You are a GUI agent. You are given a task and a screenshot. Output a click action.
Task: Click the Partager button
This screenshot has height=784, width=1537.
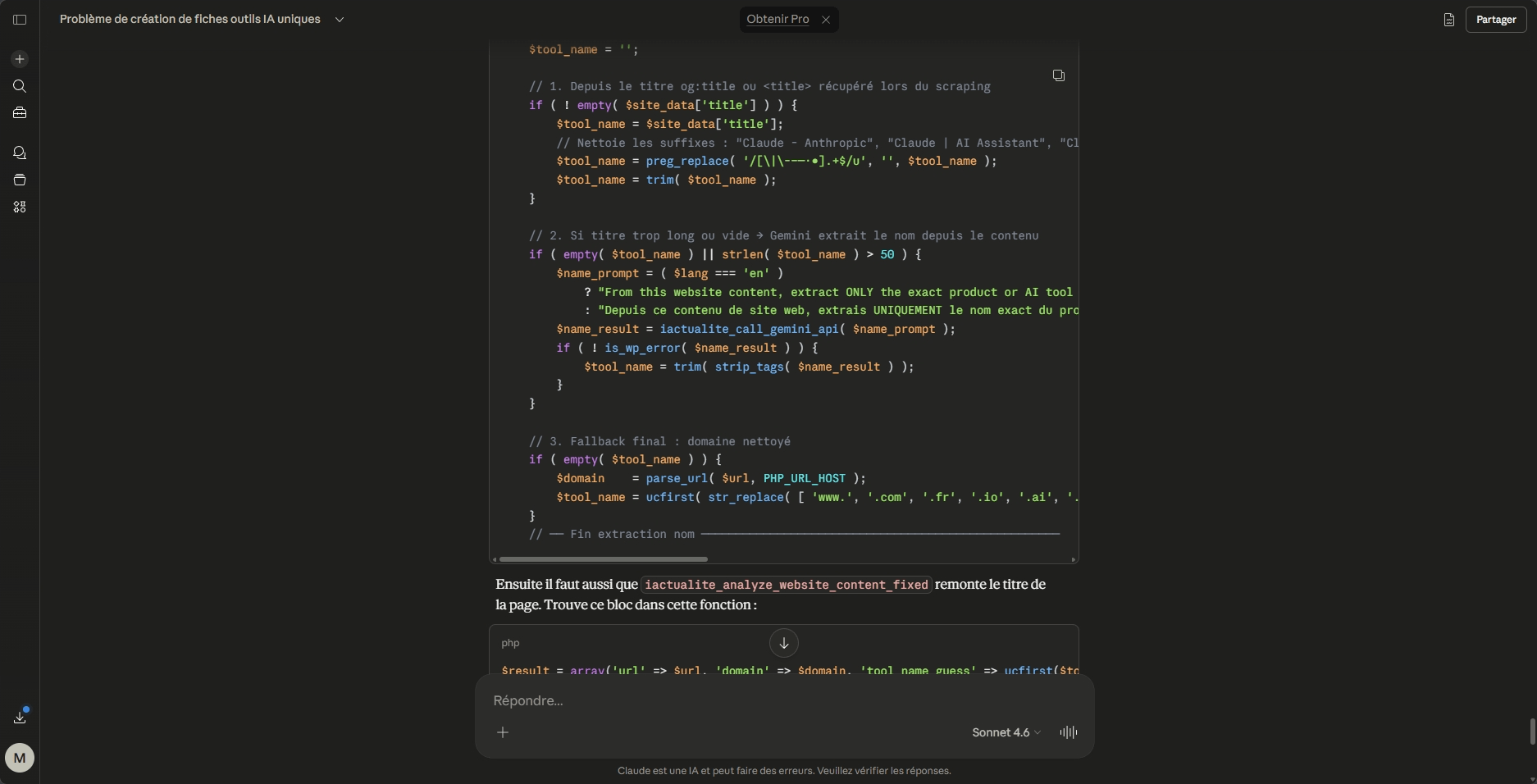(1495, 20)
